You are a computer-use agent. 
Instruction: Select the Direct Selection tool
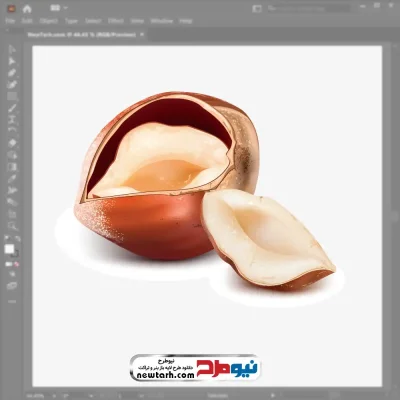(12, 61)
